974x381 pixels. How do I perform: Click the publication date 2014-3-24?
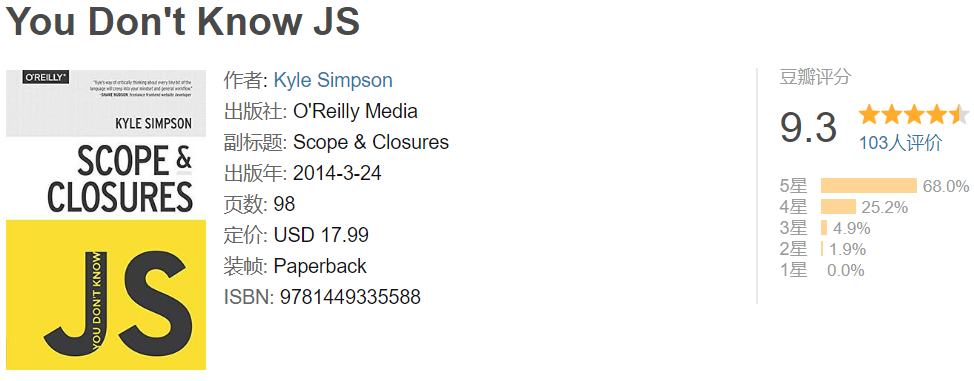337,173
